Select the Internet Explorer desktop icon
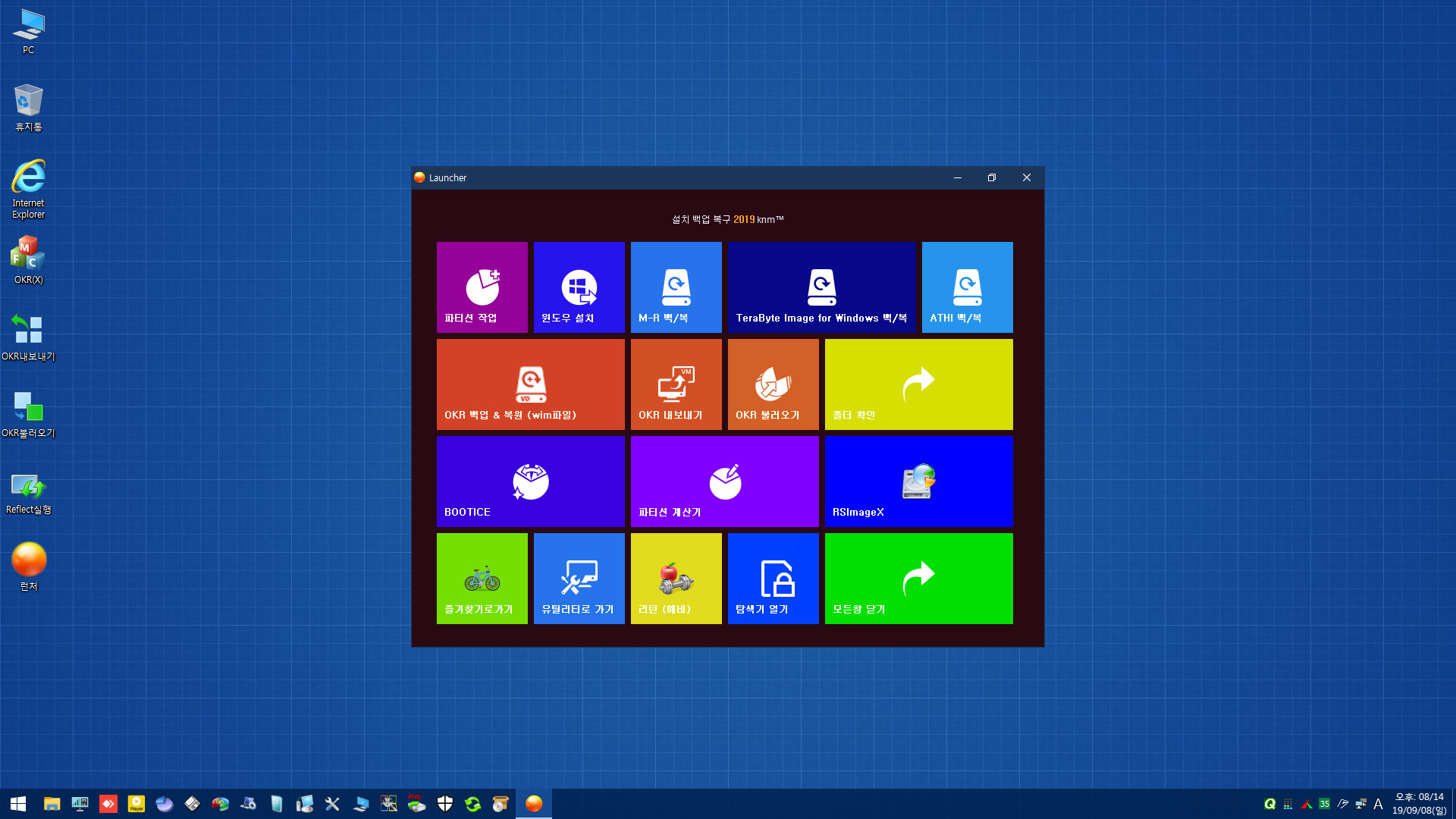 coord(28,189)
